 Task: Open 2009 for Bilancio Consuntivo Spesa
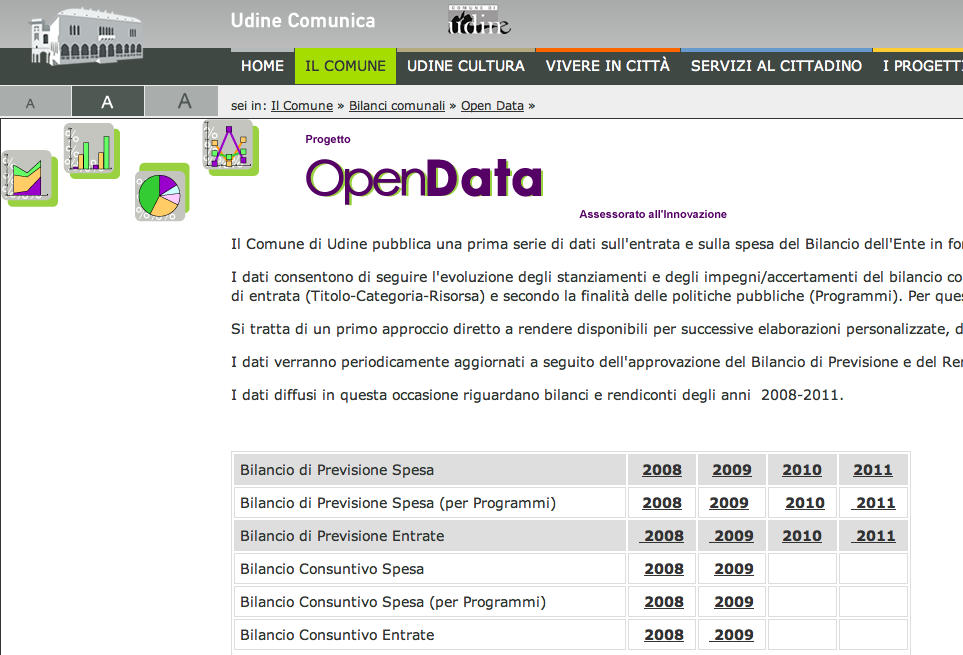[x=734, y=569]
